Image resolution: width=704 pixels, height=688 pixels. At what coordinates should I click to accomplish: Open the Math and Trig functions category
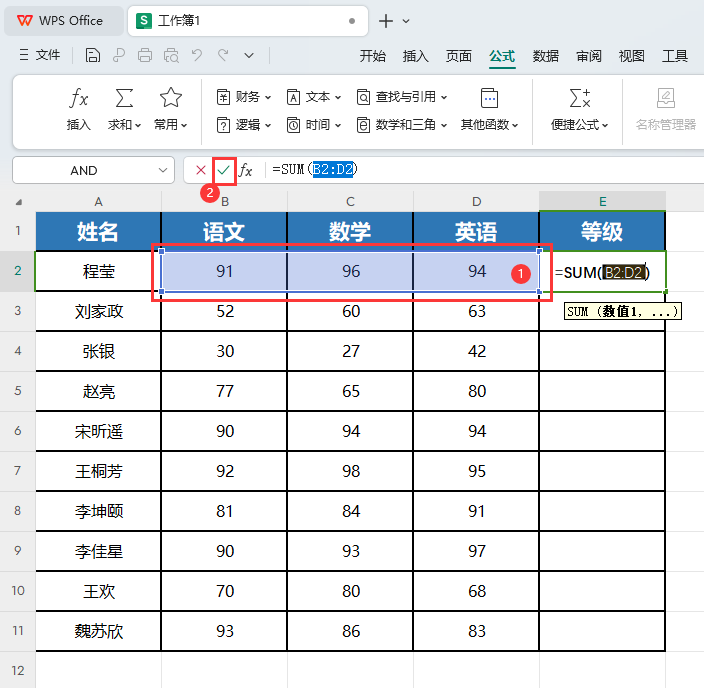point(402,125)
